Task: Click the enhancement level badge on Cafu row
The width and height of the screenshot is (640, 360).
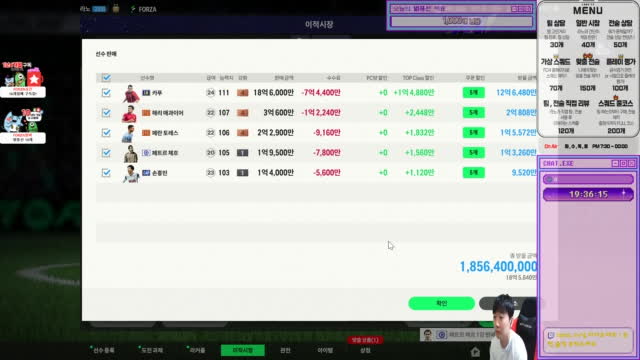Action: tap(242, 93)
